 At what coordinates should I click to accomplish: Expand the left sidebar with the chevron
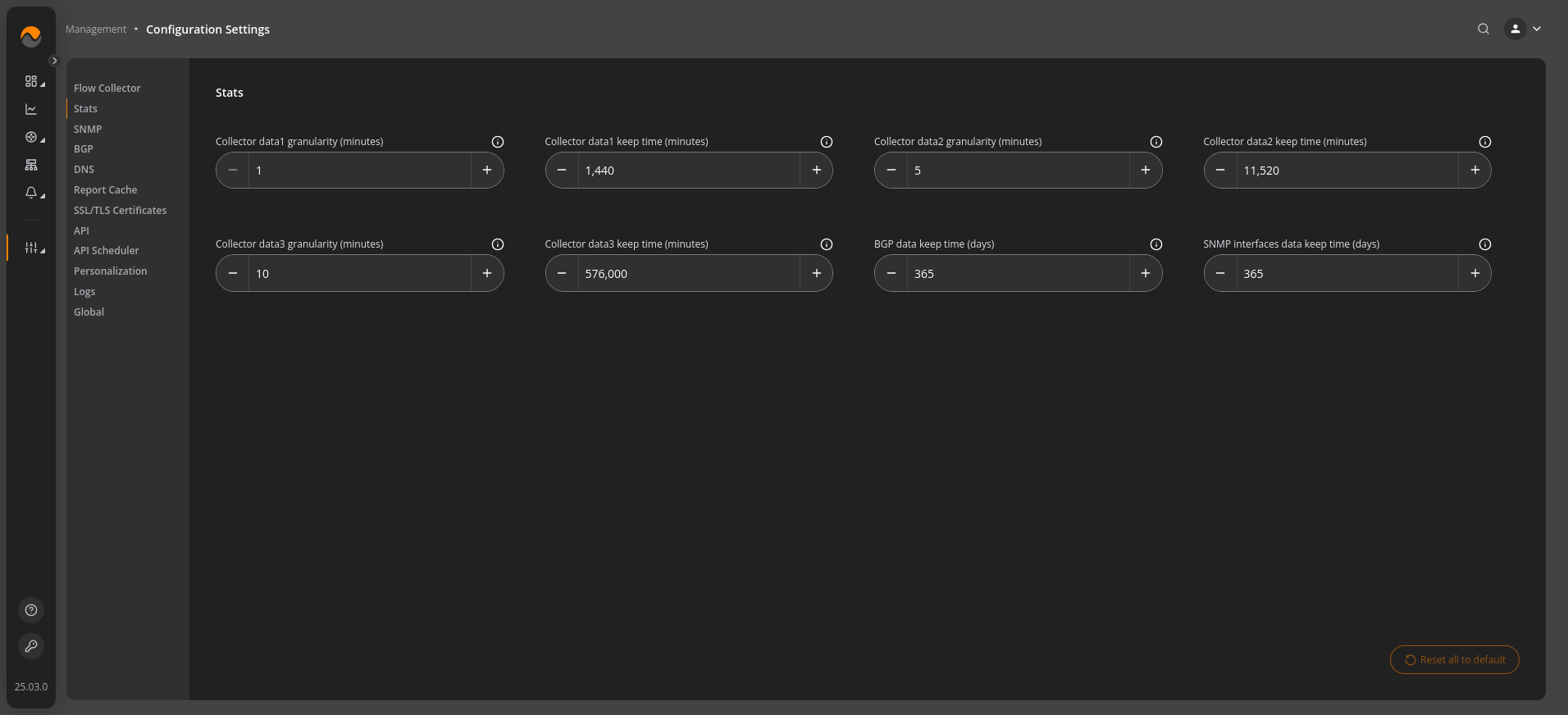click(54, 61)
